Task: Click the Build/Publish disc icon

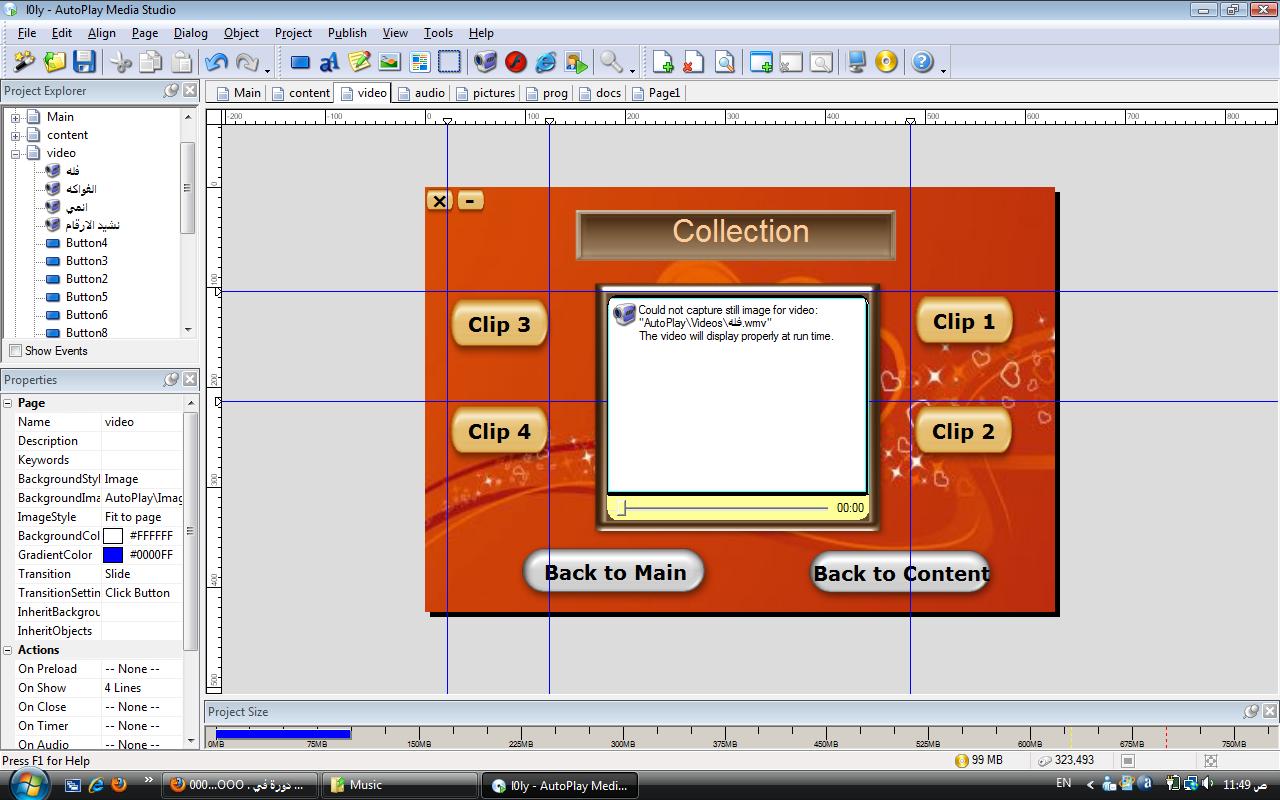Action: [886, 62]
